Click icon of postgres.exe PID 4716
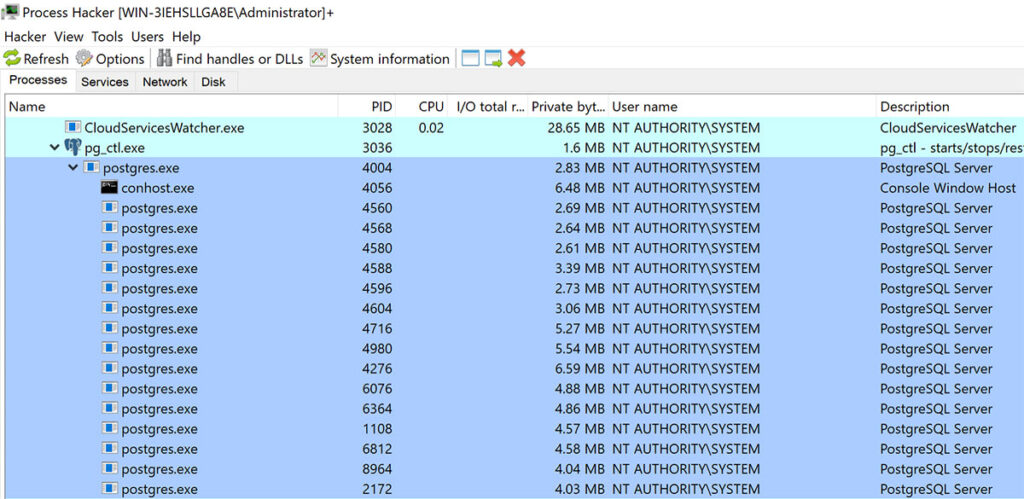Viewport: 1024px width, 499px height. 110,329
